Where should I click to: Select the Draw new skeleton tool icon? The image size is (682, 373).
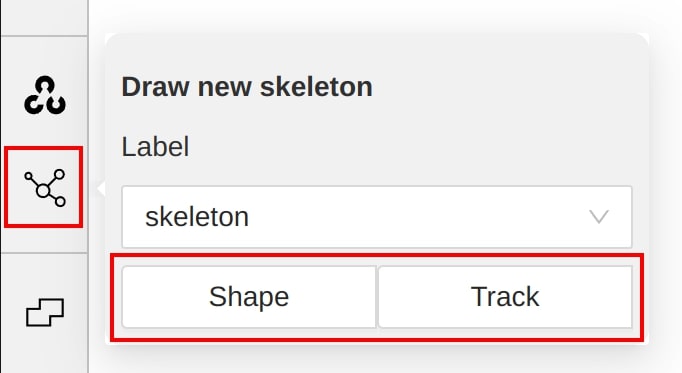tap(45, 187)
